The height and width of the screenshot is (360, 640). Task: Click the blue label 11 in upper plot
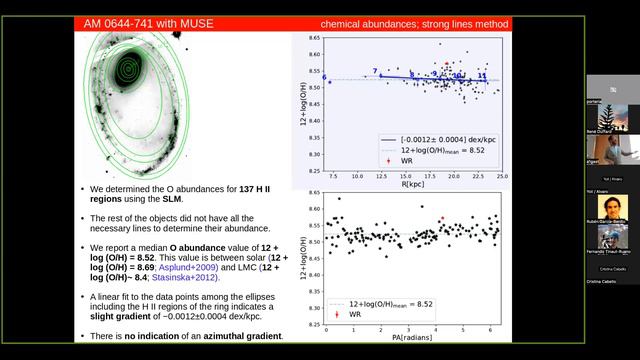(482, 76)
